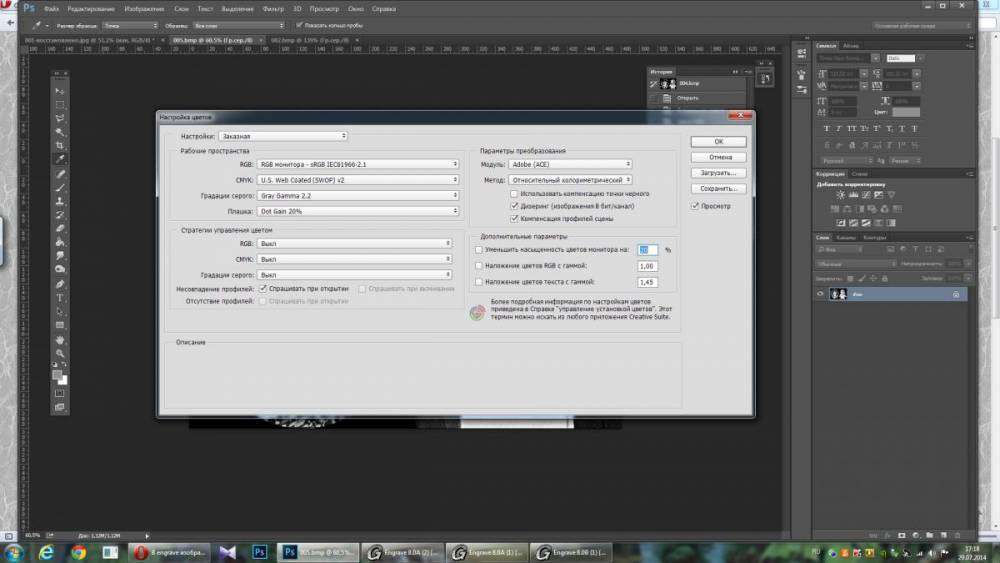
Task: Click the Chrome icon in the taskbar
Action: pyautogui.click(x=78, y=551)
